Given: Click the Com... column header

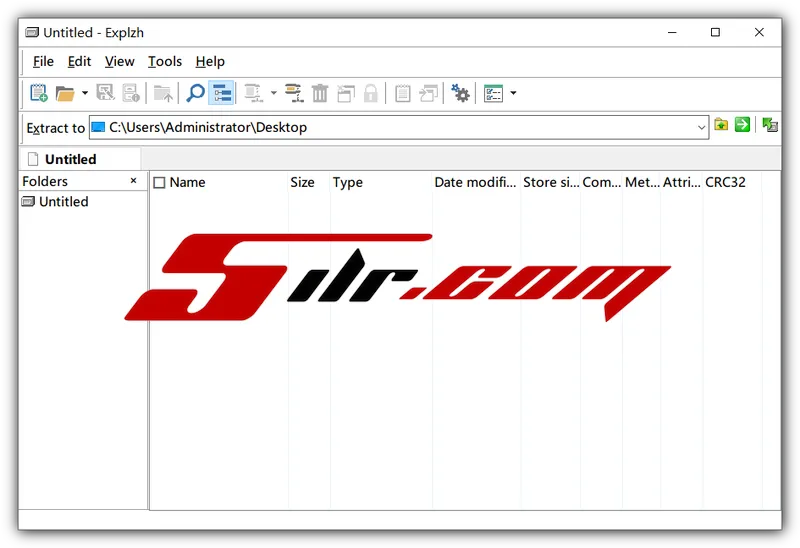Looking at the screenshot, I should point(601,183).
